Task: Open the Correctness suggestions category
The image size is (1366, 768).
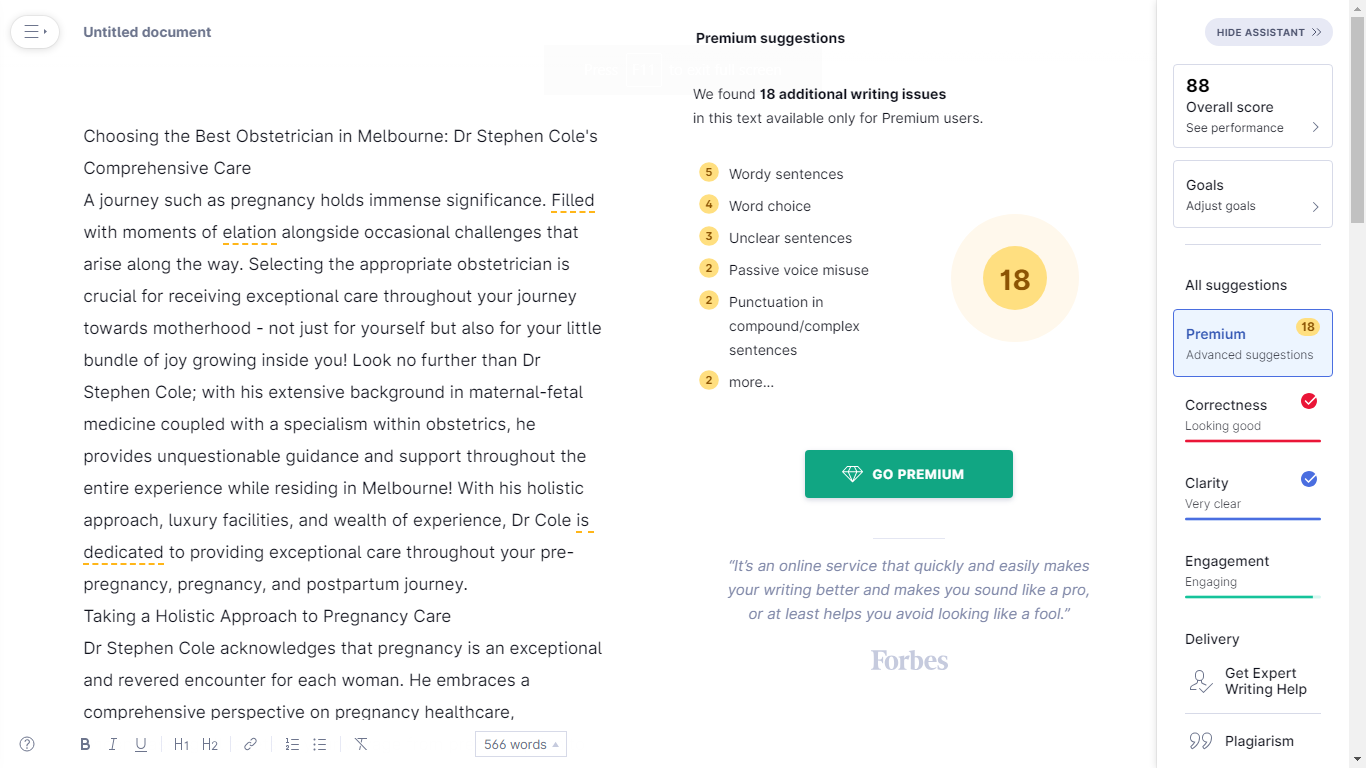Action: (1252, 414)
